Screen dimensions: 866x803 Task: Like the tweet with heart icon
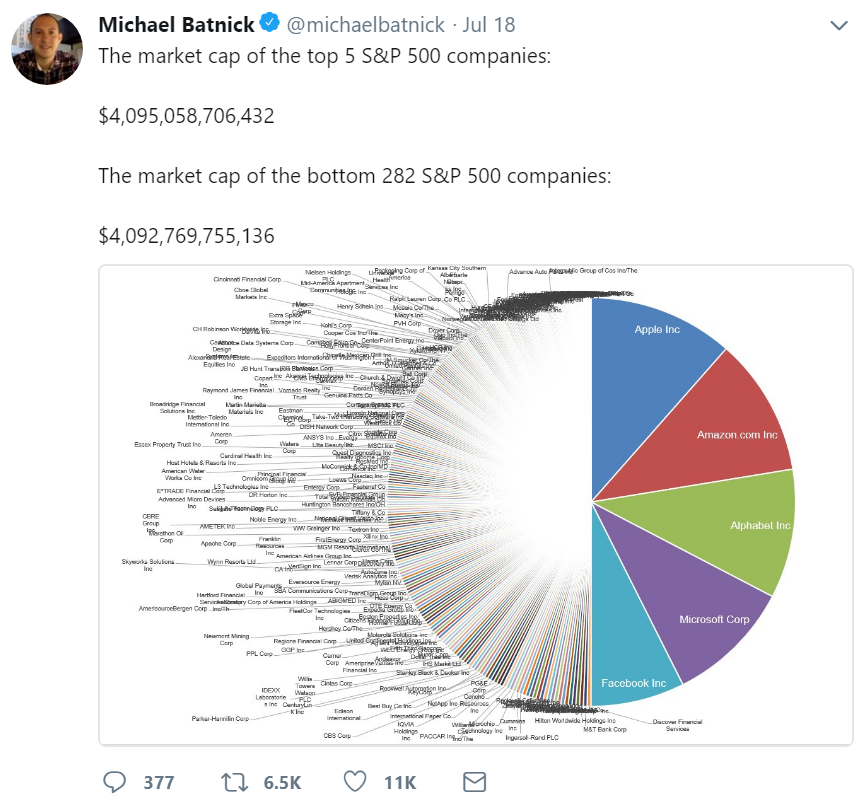coord(355,781)
